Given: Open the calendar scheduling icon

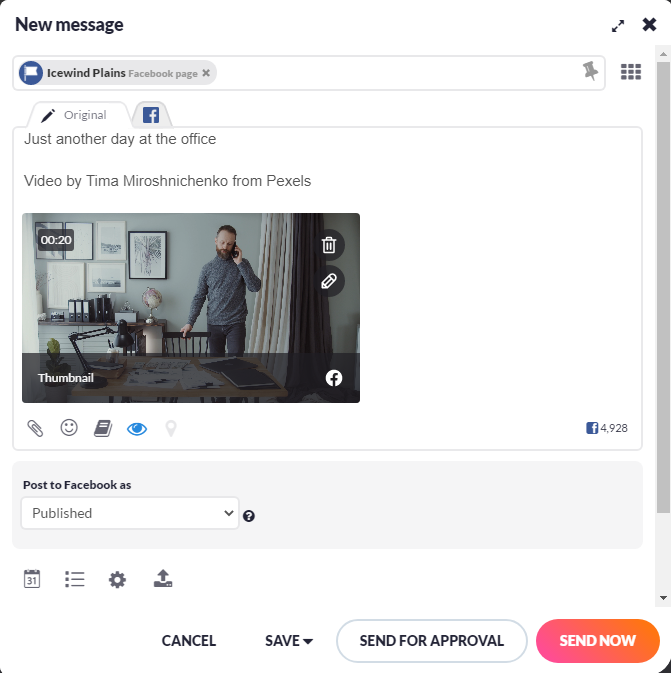Looking at the screenshot, I should 32,579.
